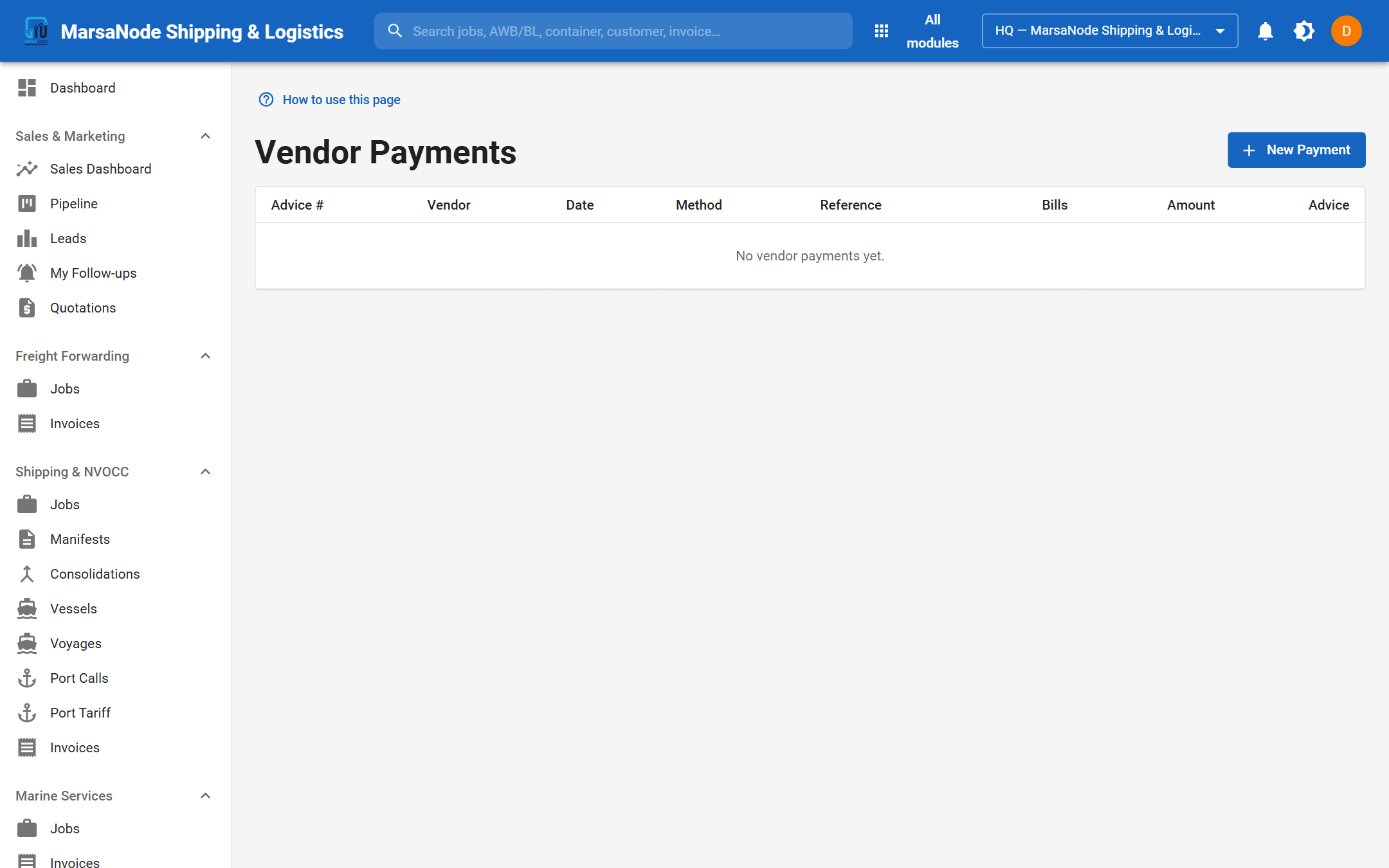Image resolution: width=1389 pixels, height=868 pixels.
Task: Click the Vessels ship icon
Action: click(x=27, y=609)
